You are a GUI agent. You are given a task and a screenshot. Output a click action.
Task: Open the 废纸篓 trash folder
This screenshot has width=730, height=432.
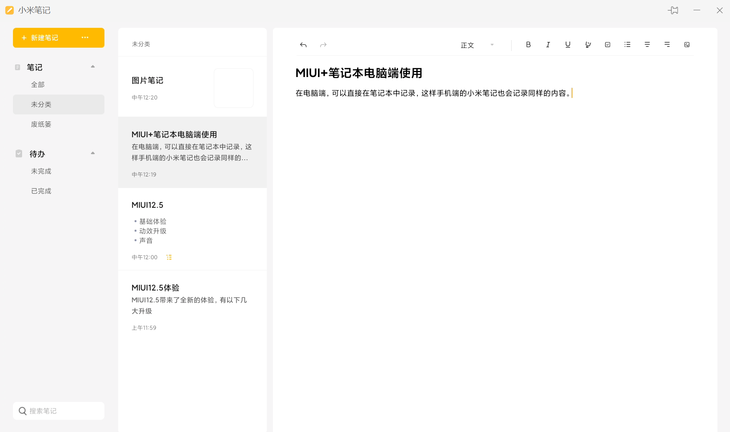(41, 124)
